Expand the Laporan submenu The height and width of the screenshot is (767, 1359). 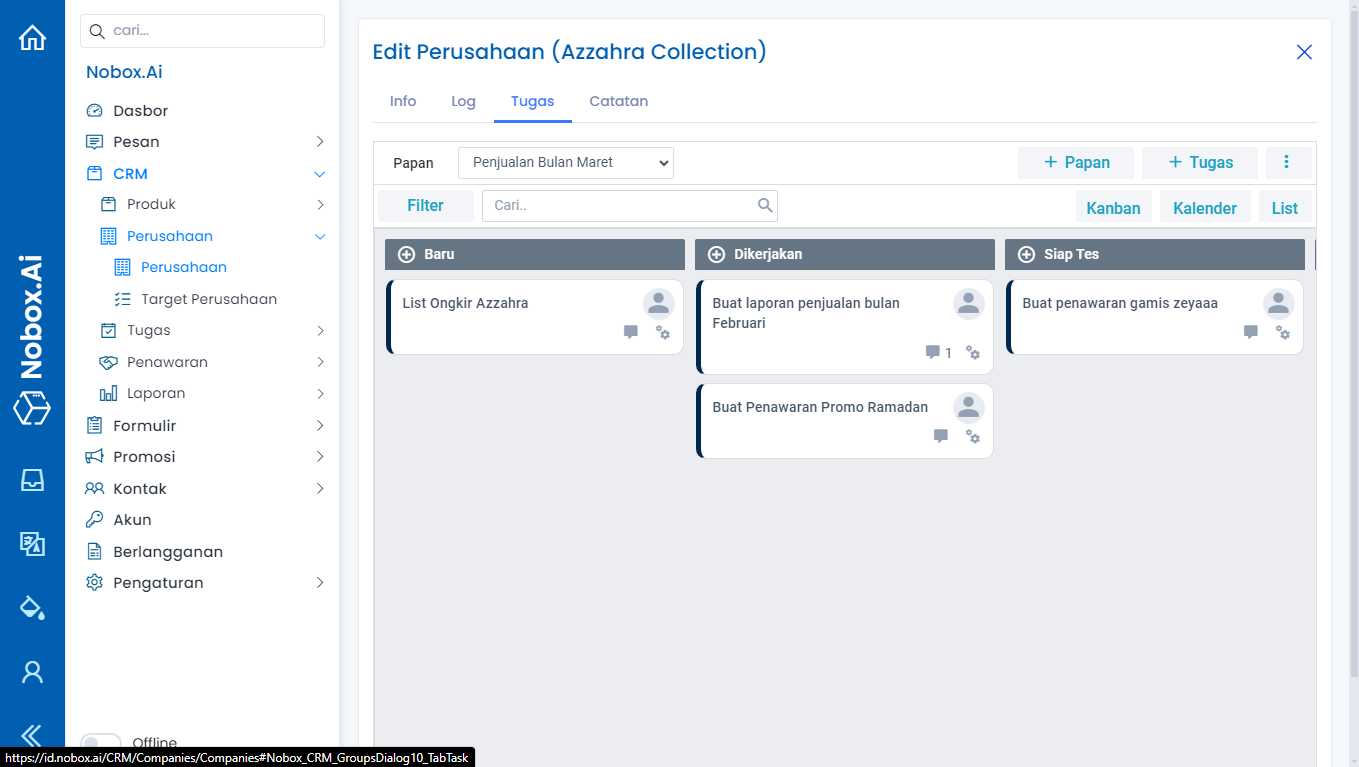[x=320, y=394]
